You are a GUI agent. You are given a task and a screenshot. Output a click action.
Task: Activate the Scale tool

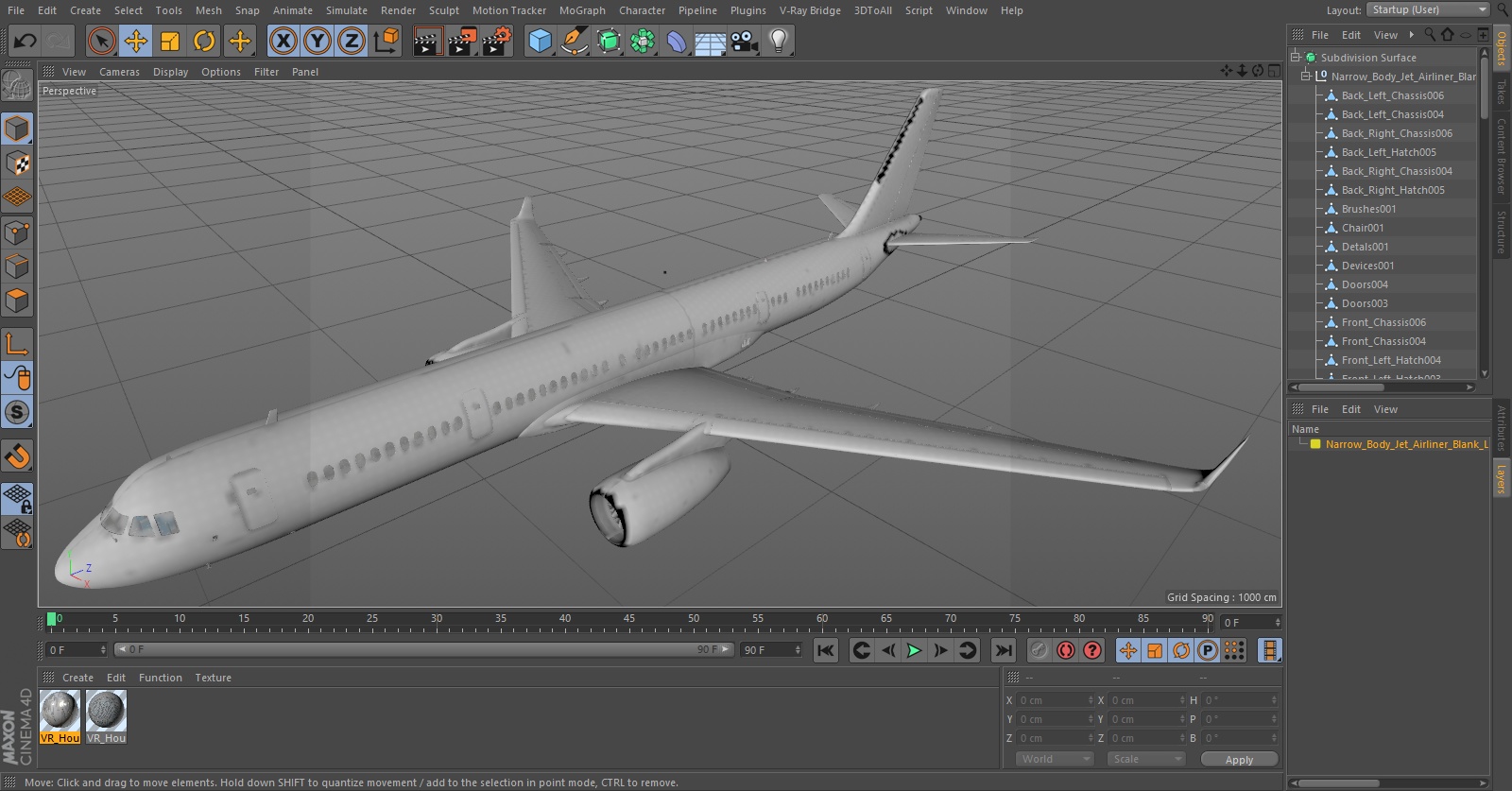[170, 41]
